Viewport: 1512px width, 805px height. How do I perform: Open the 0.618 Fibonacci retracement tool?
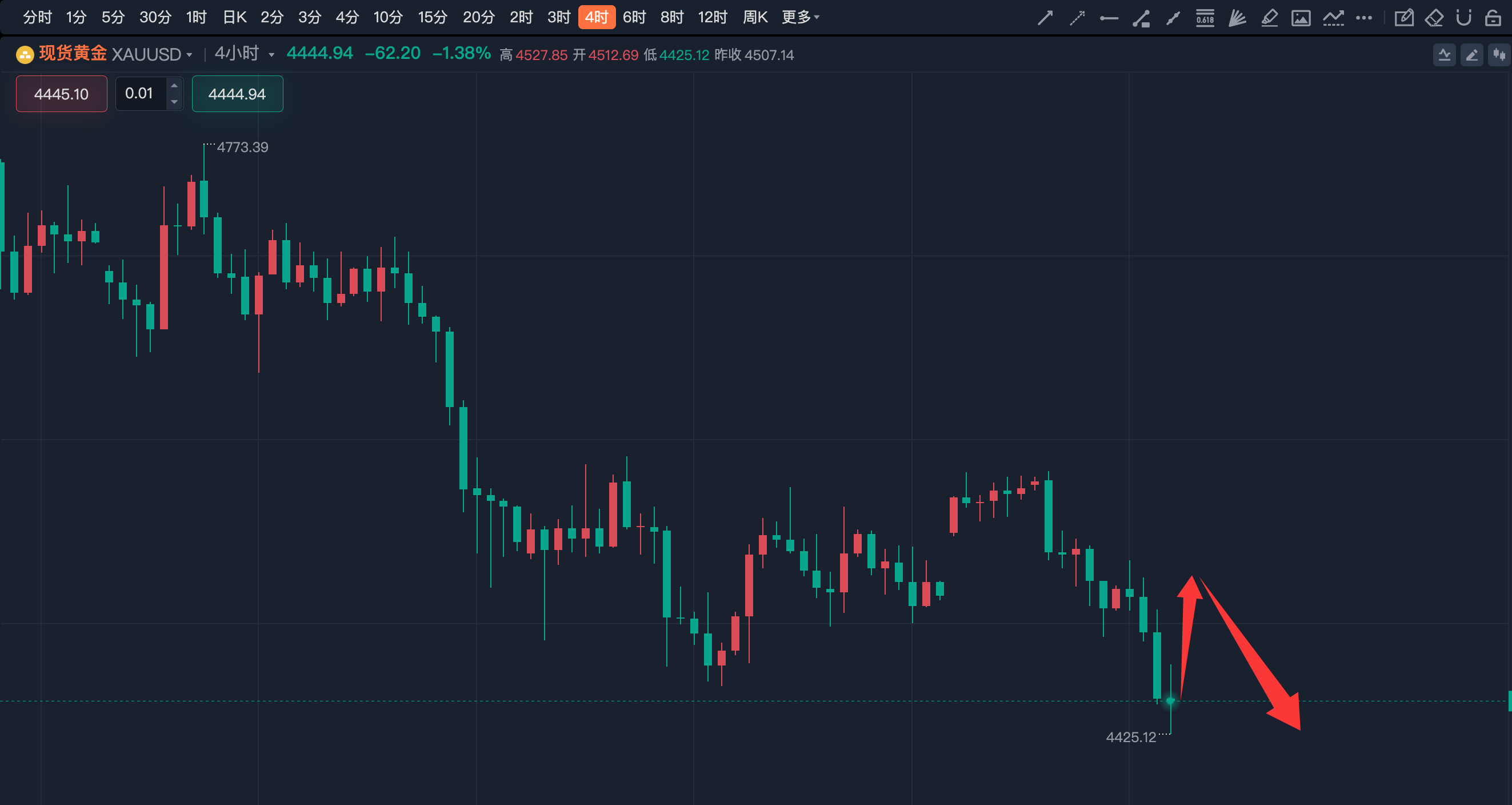1205,18
